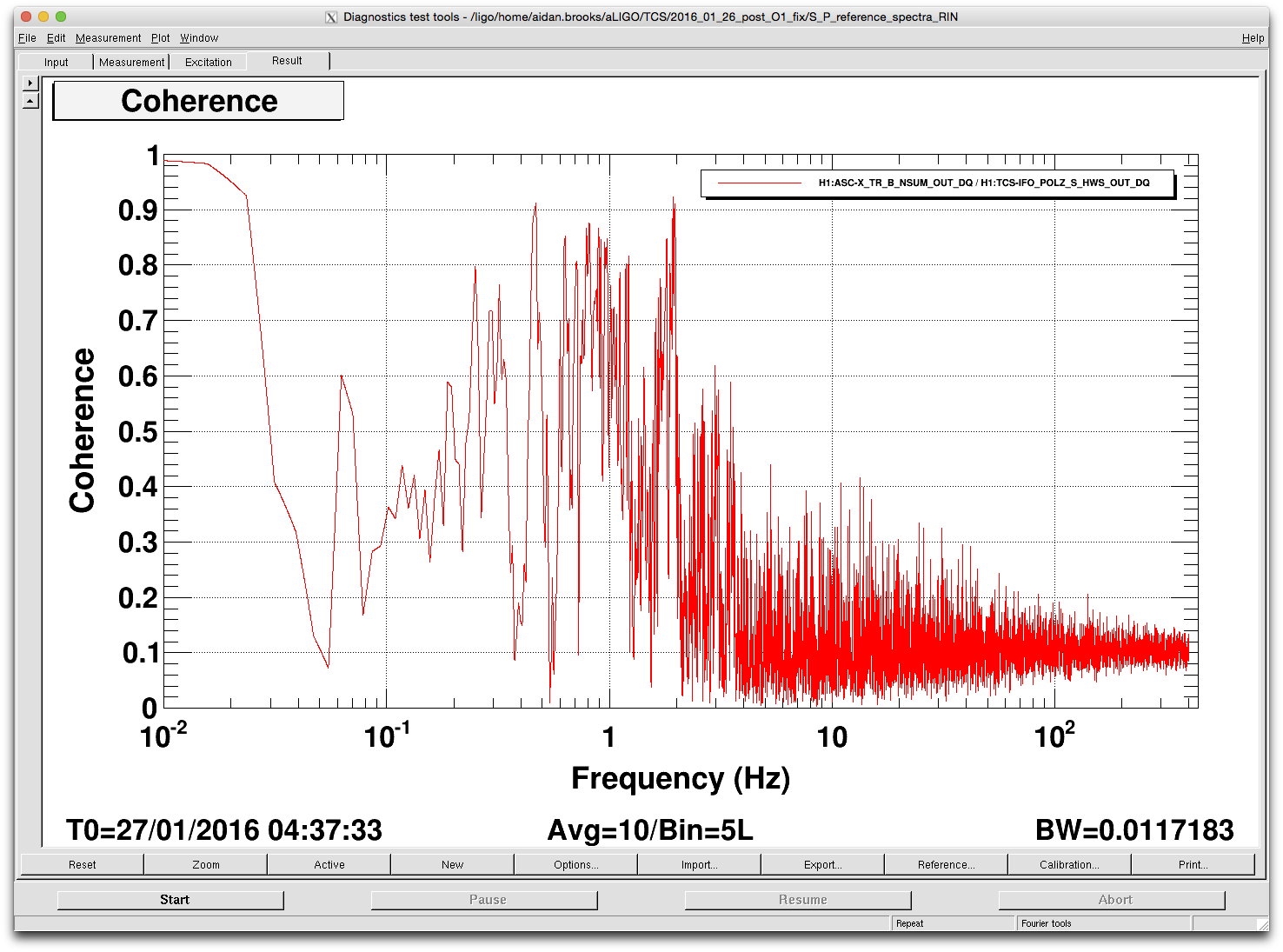Click the up-arrow pad button

pyautogui.click(x=30, y=101)
